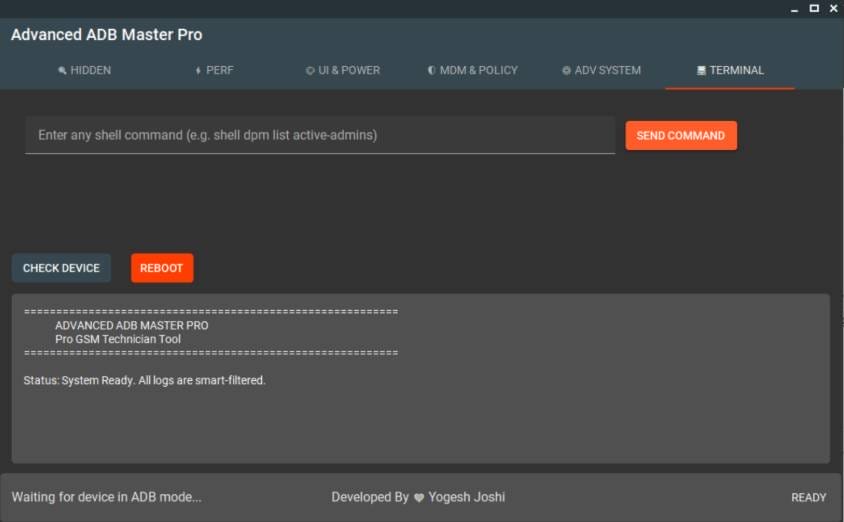844x522 pixels.
Task: Select the TERMINAL tab
Action: tap(730, 70)
